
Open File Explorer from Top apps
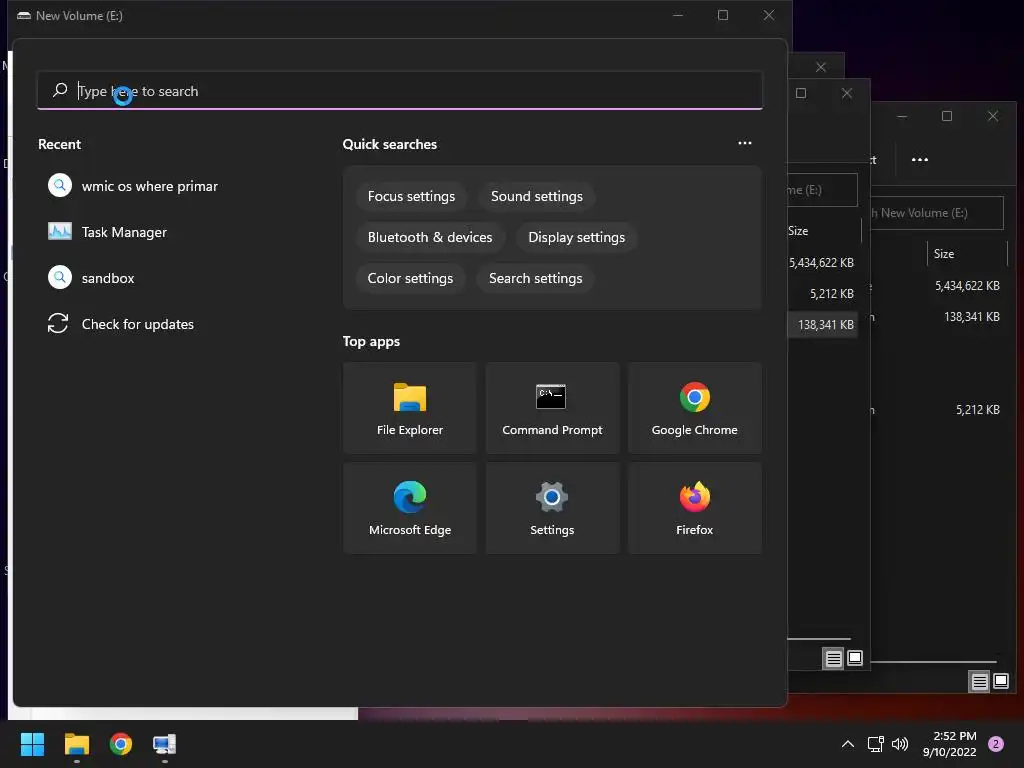409,408
